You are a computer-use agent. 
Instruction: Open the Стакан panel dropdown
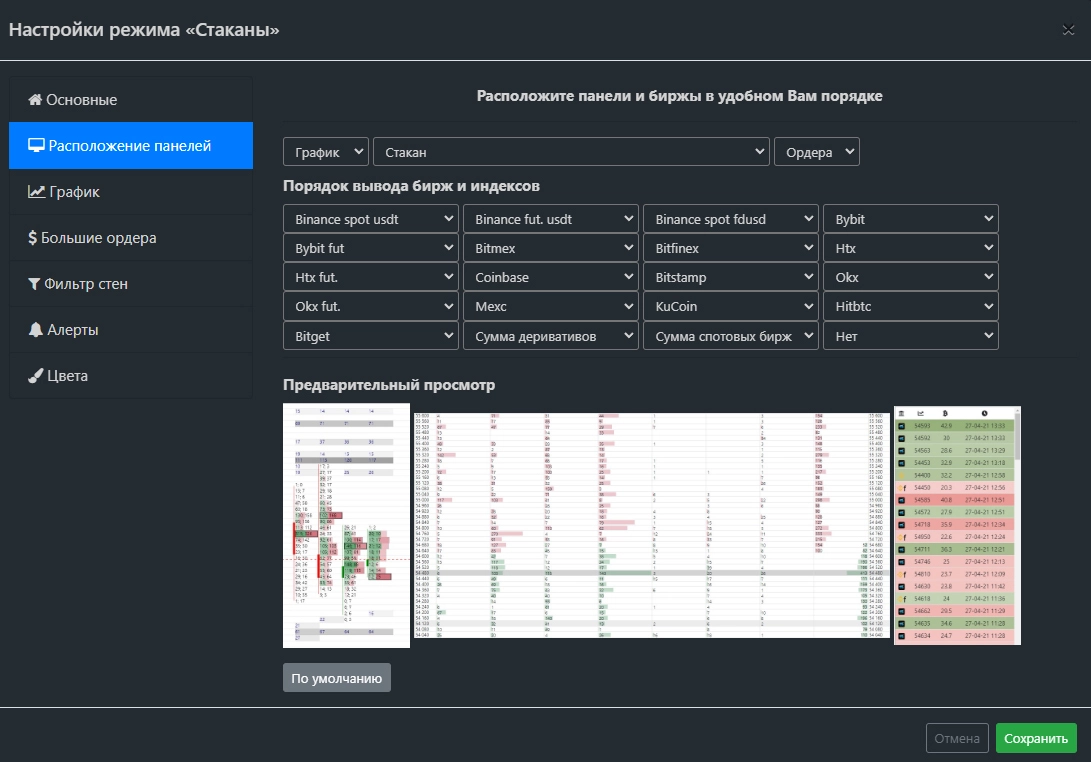[x=571, y=152]
